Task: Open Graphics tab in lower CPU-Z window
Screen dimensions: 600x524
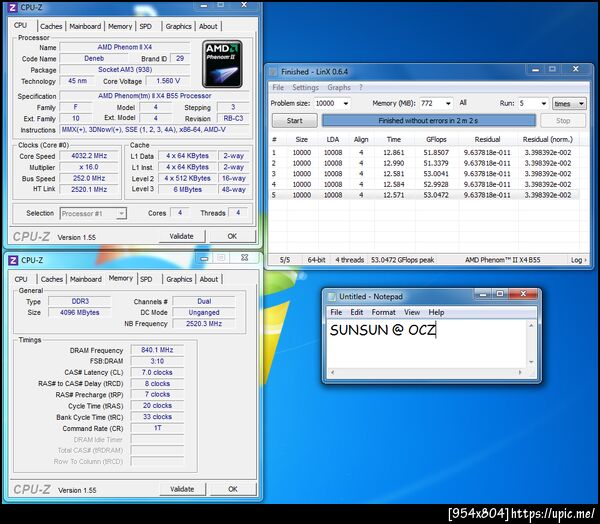Action: 179,279
